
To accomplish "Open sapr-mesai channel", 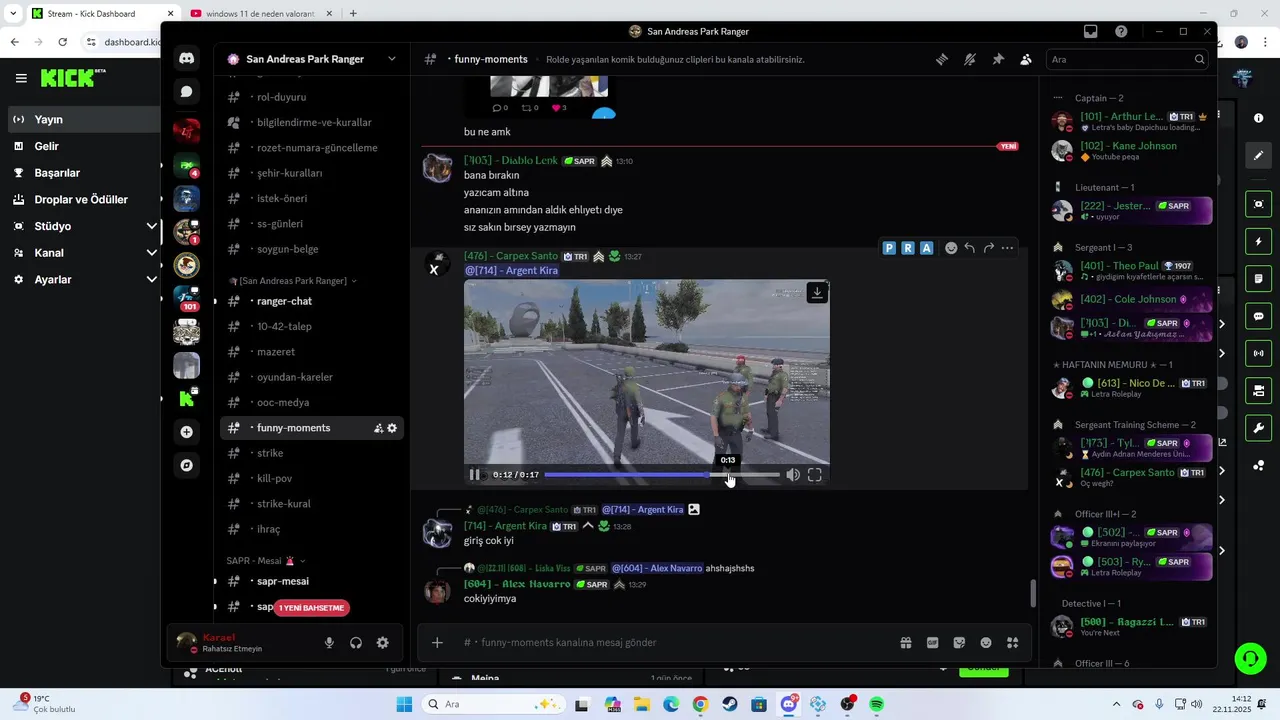I will 311,581.
